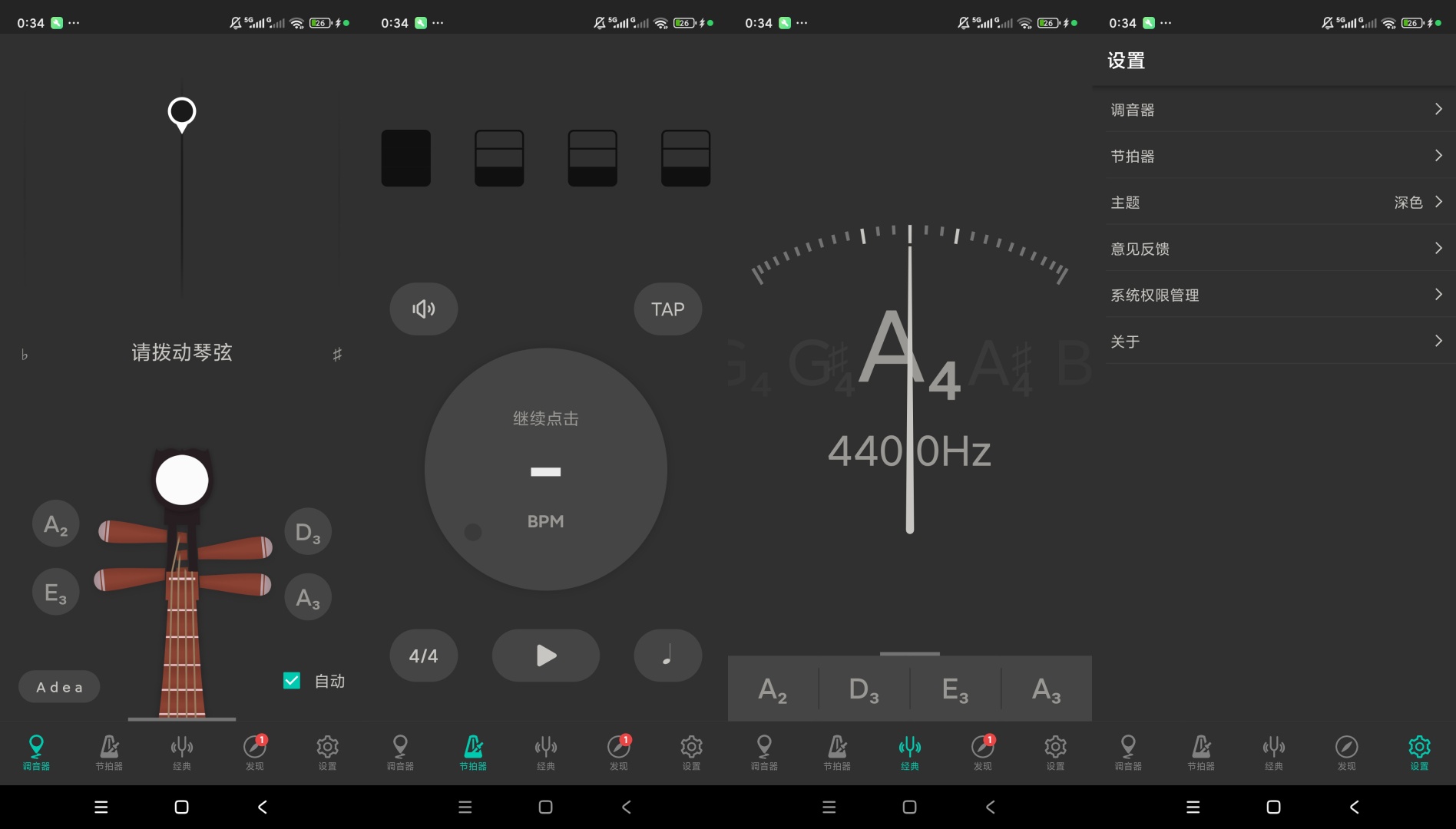Open 经典 tab in first screen's bottom bar
Image resolution: width=1456 pixels, height=829 pixels.
pos(182,752)
